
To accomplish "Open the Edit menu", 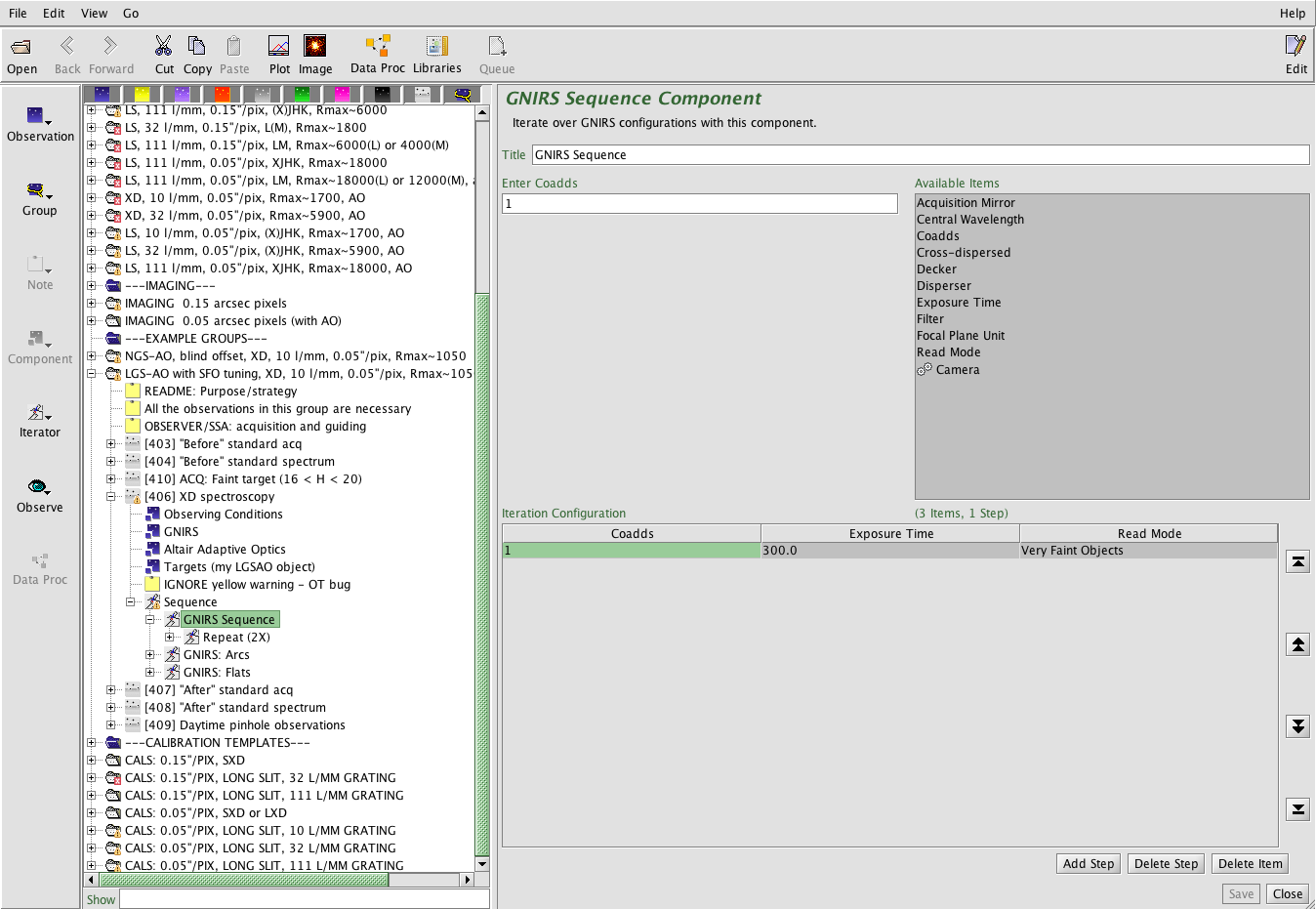I will click(x=54, y=14).
